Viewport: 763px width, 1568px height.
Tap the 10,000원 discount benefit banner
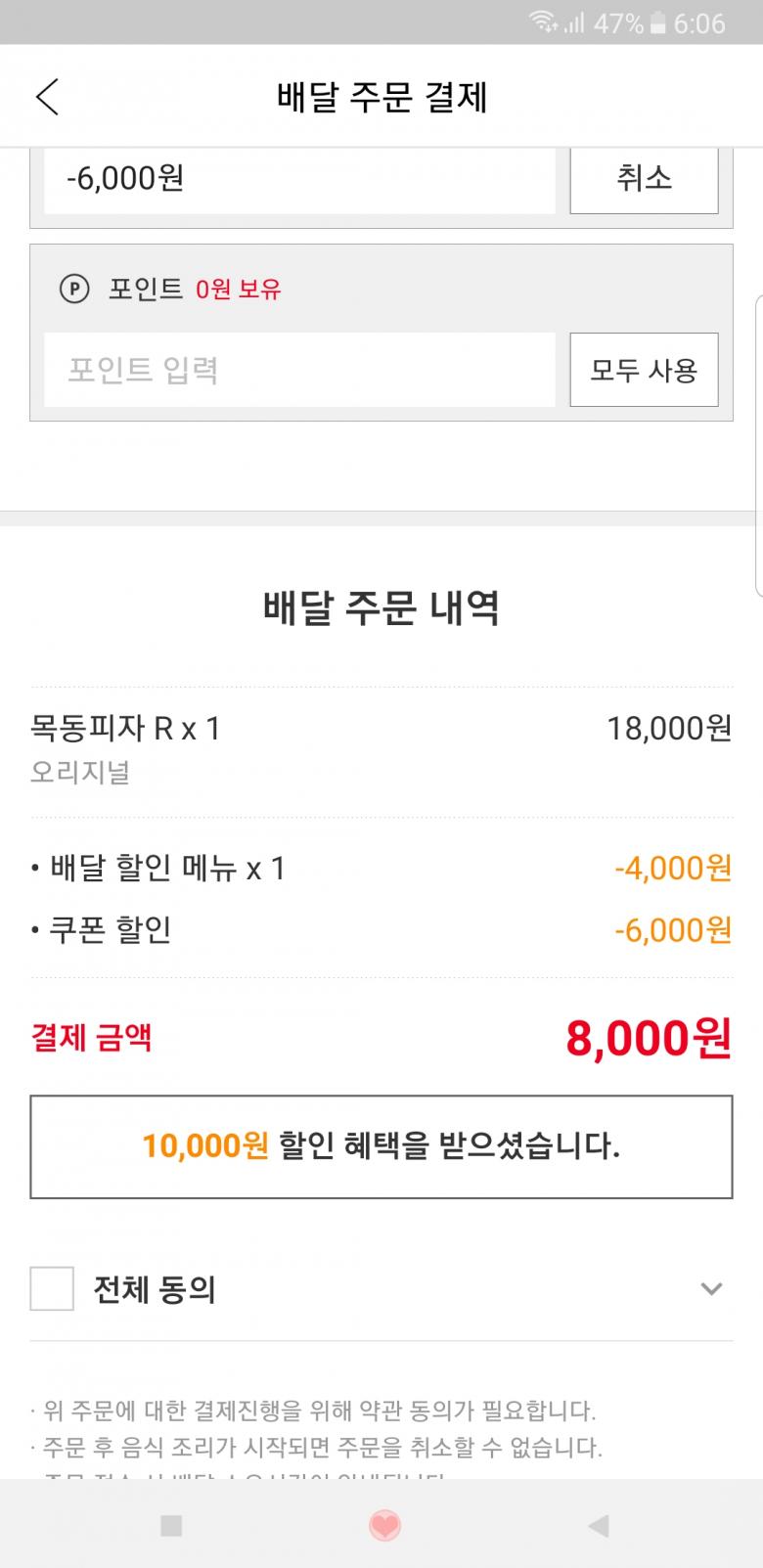[x=381, y=1146]
